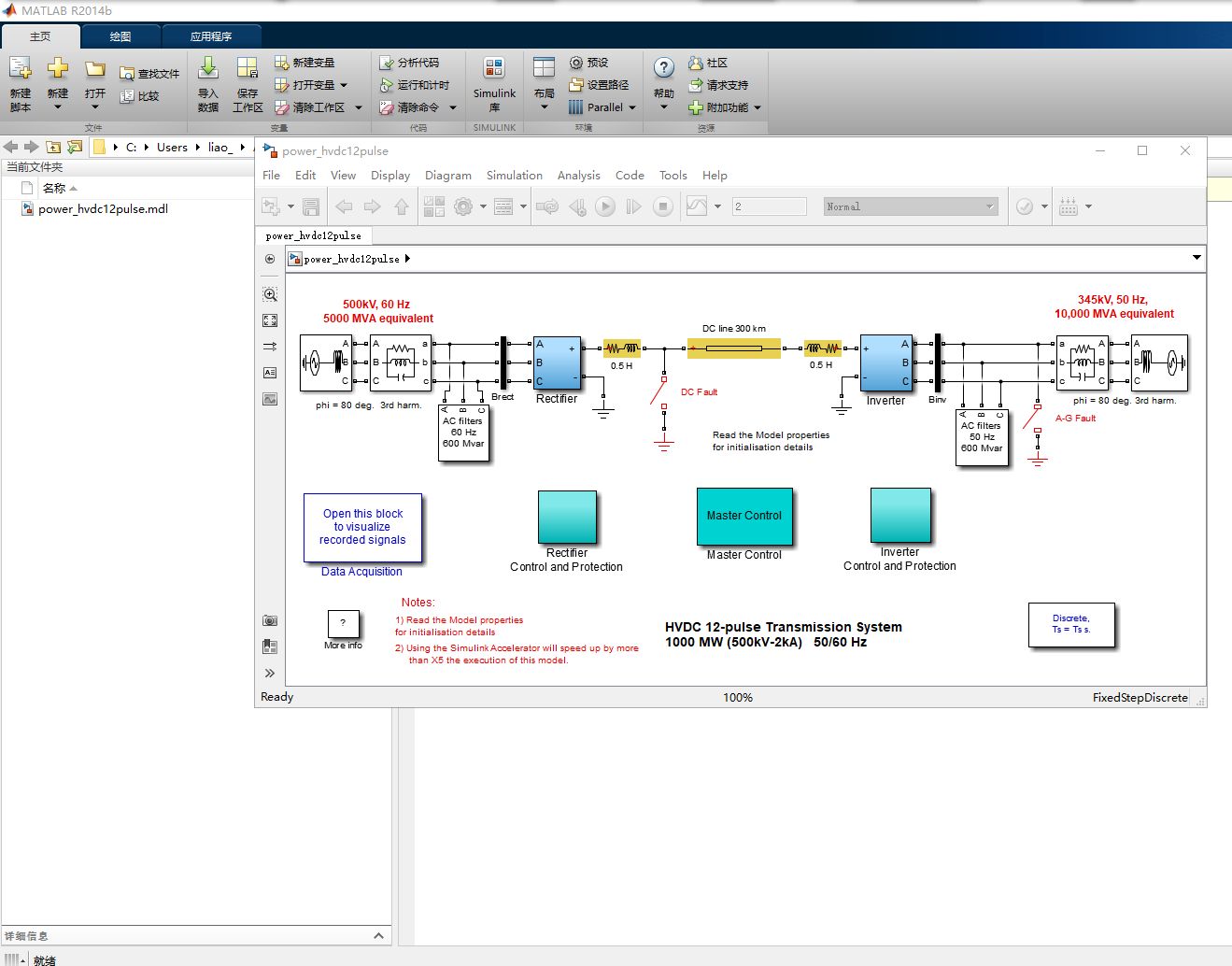Switch to the Plots (绘图) ribbon tab
This screenshot has height=966, width=1232.
coord(120,36)
